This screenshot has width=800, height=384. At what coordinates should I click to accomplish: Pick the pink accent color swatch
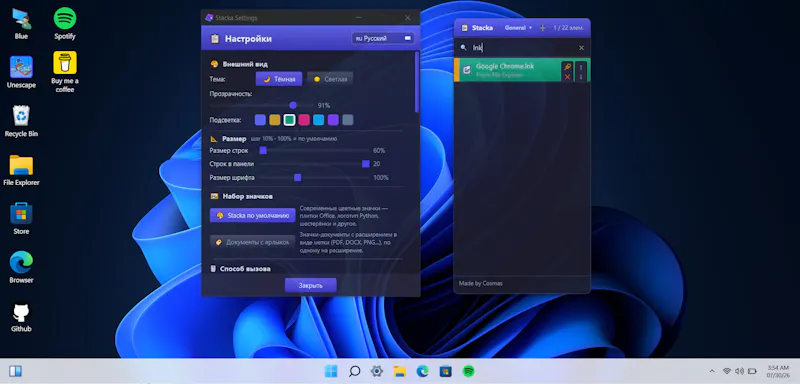pos(304,120)
